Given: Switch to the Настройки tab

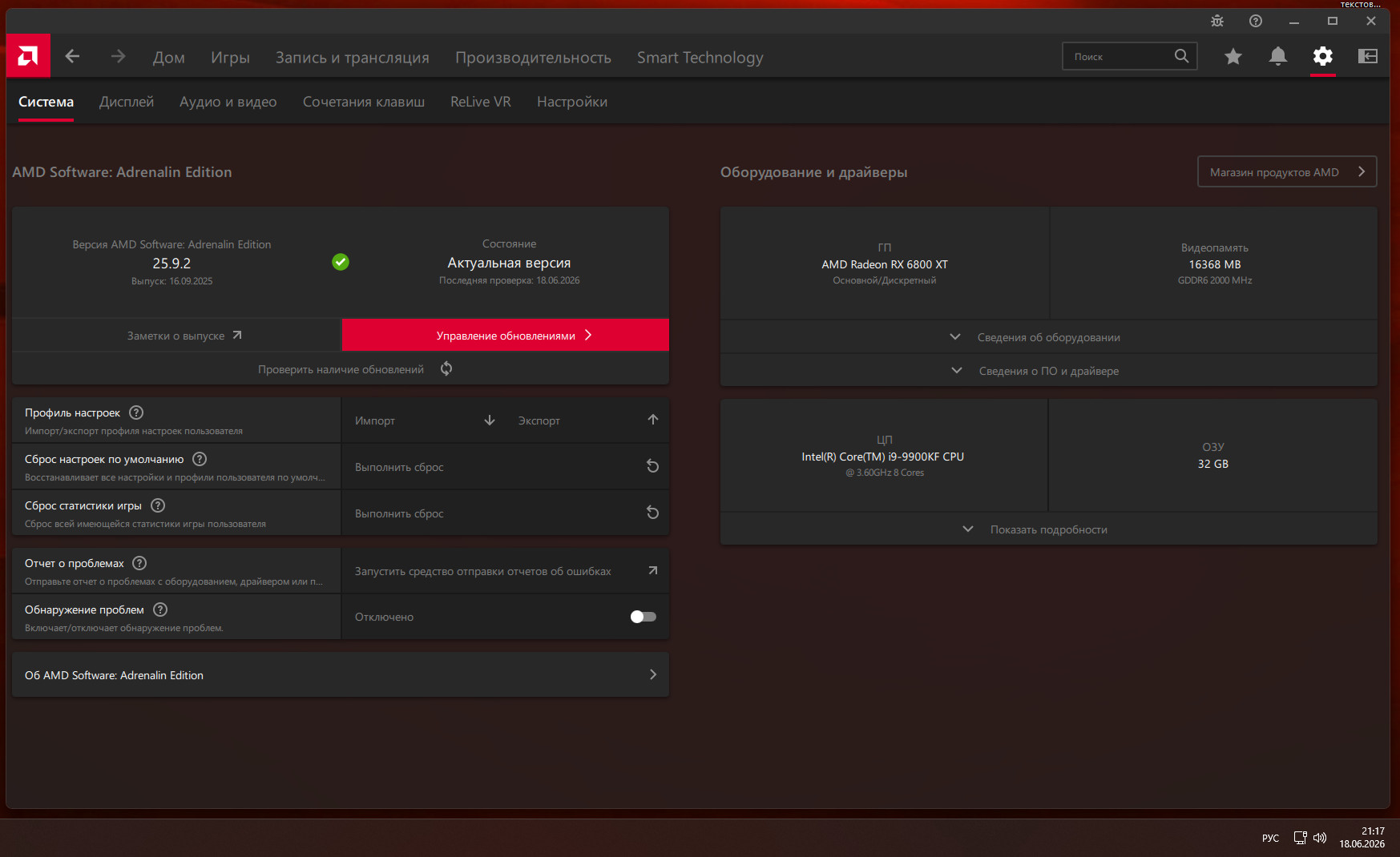Looking at the screenshot, I should pos(572,102).
